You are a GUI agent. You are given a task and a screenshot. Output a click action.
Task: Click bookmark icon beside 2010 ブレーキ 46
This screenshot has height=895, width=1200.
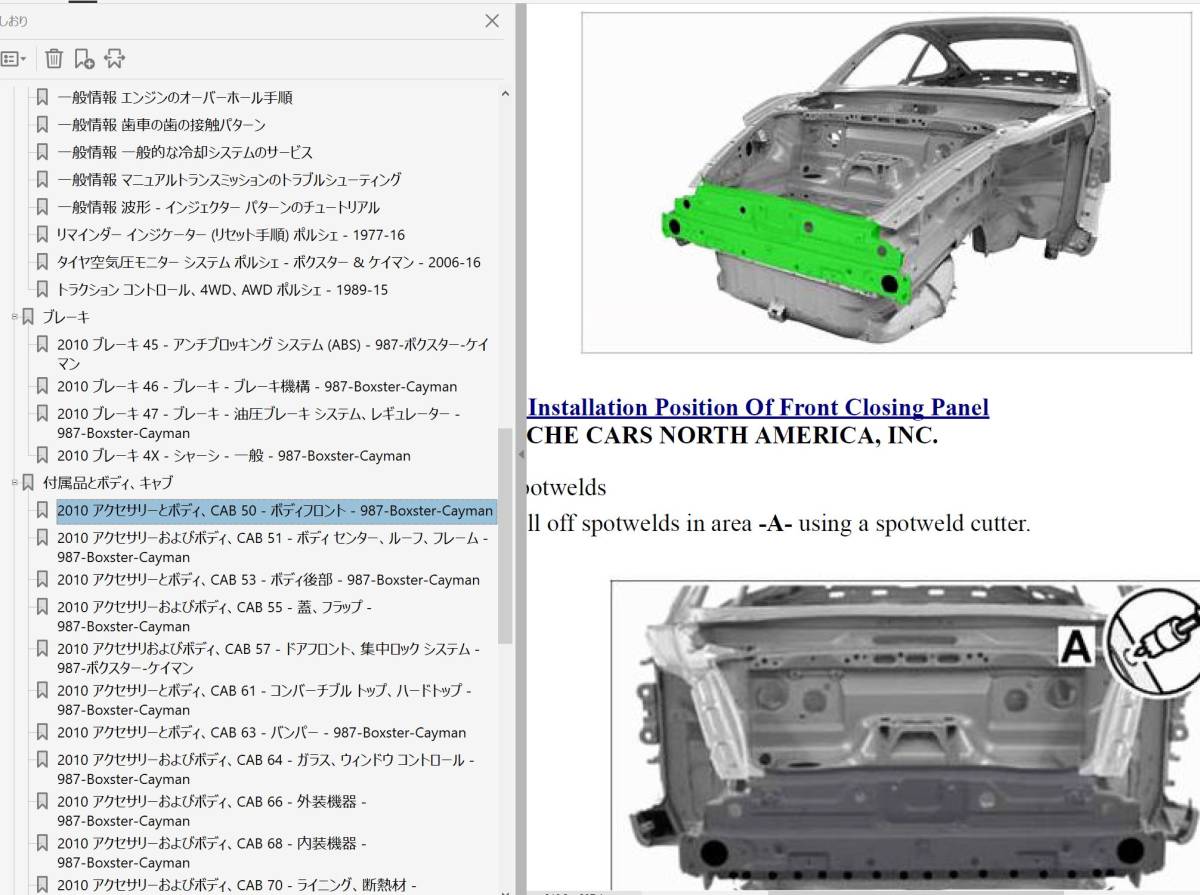pos(42,386)
